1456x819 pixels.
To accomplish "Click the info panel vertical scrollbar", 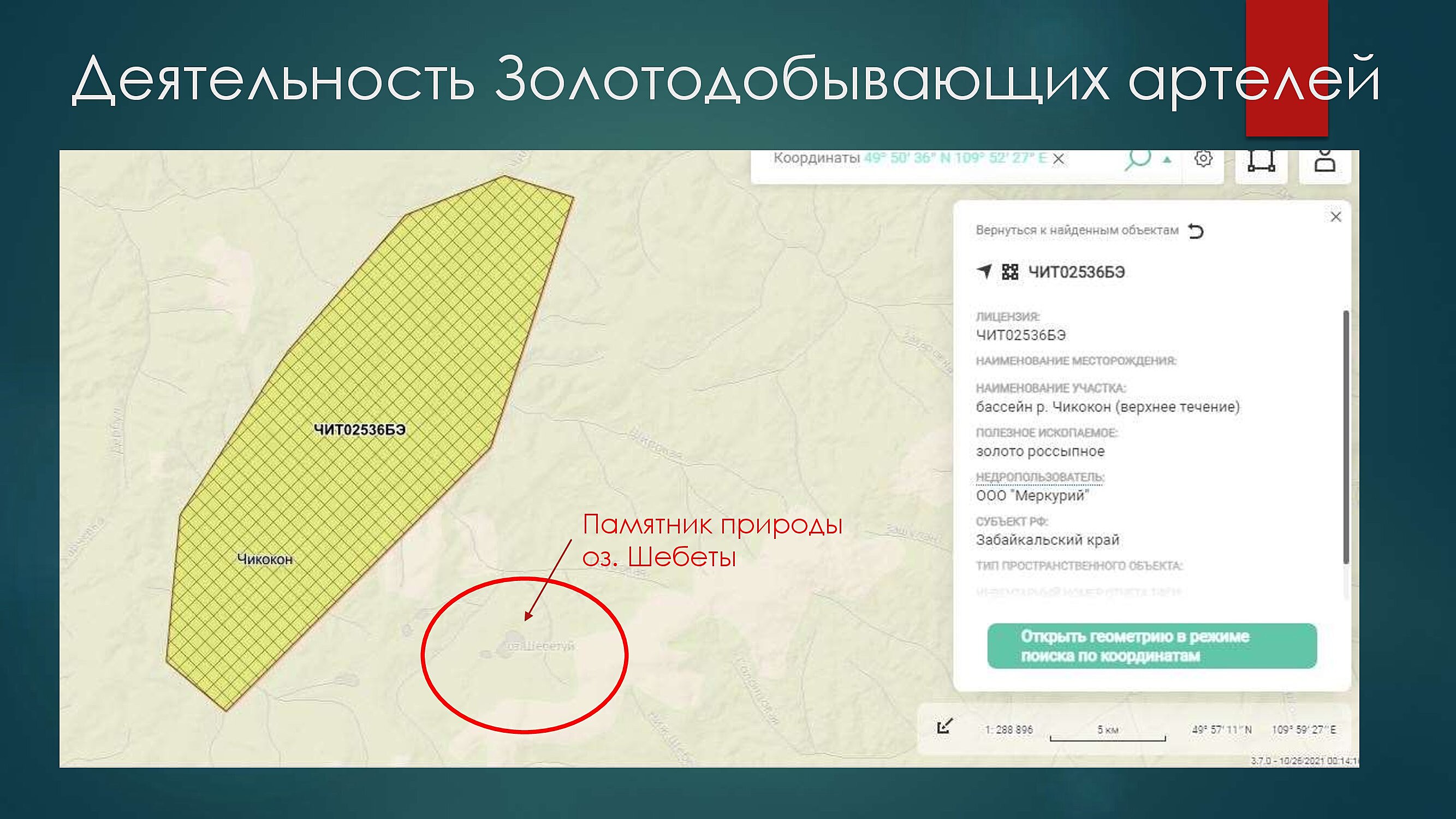I will (1346, 437).
